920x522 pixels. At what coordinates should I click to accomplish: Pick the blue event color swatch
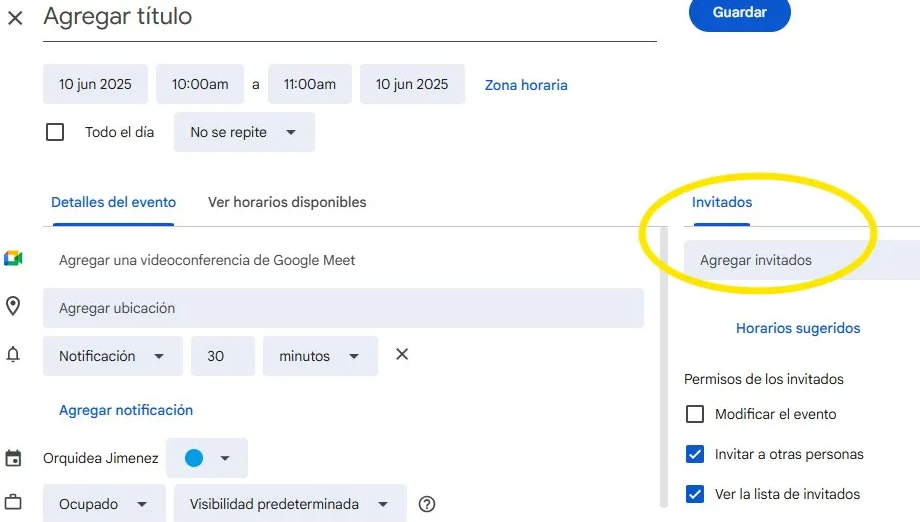pyautogui.click(x=194, y=458)
